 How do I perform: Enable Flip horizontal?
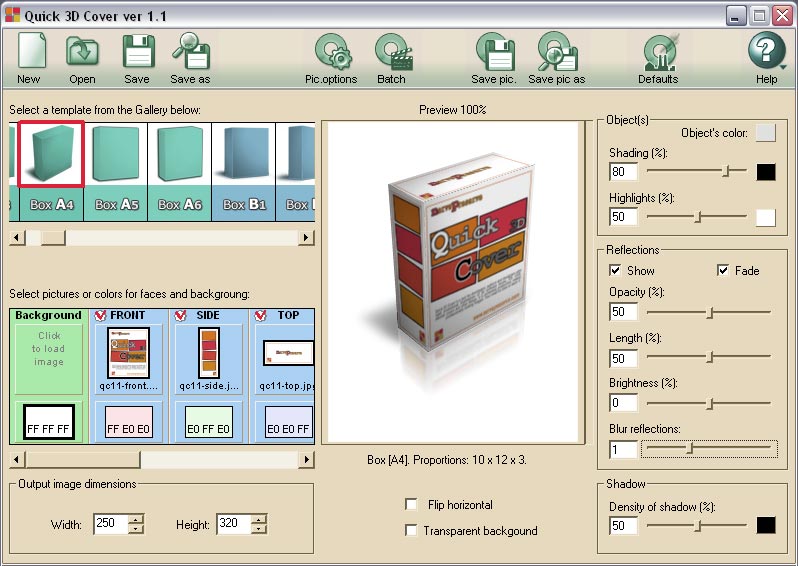click(411, 504)
